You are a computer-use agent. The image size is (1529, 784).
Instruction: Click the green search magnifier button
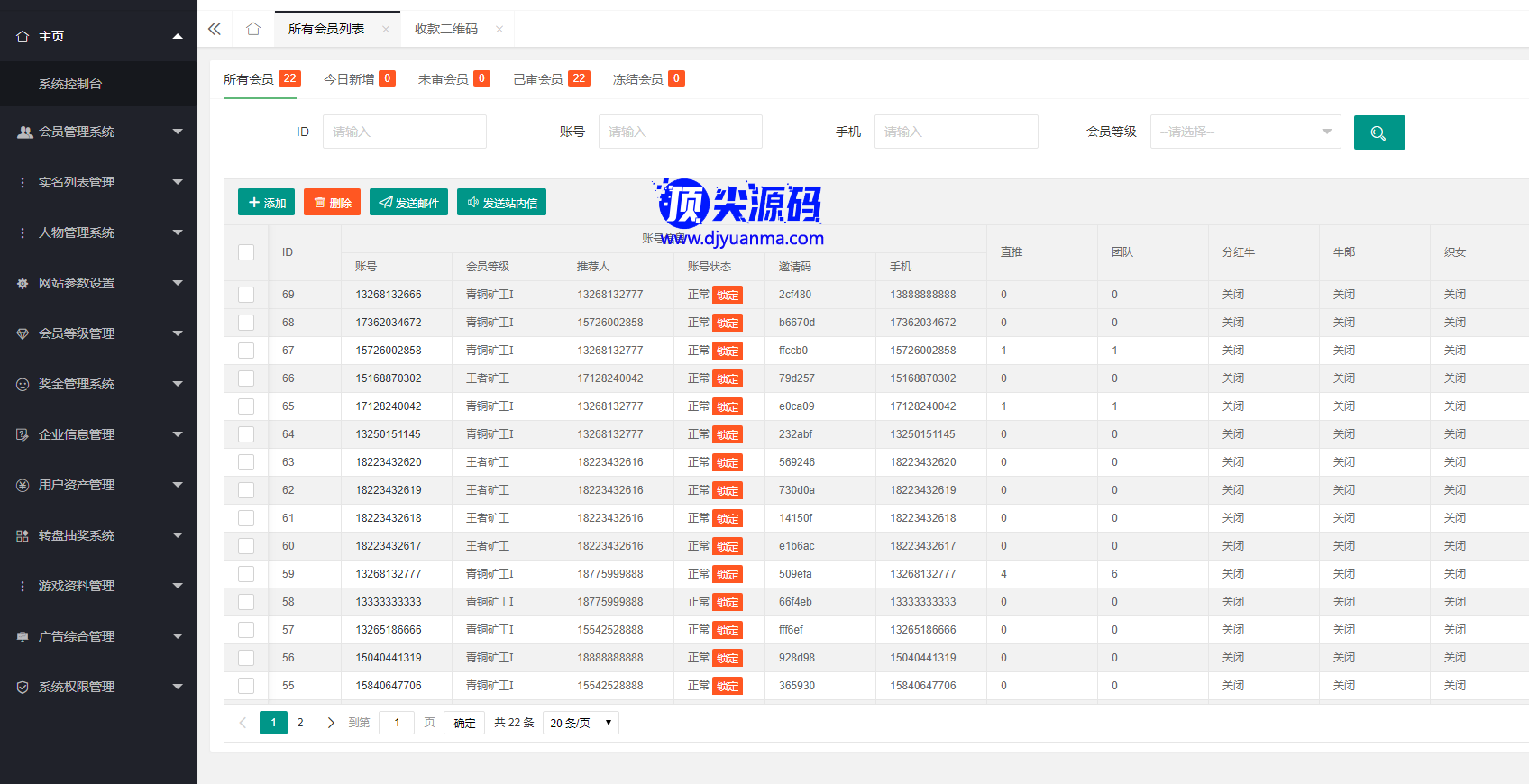1378,132
